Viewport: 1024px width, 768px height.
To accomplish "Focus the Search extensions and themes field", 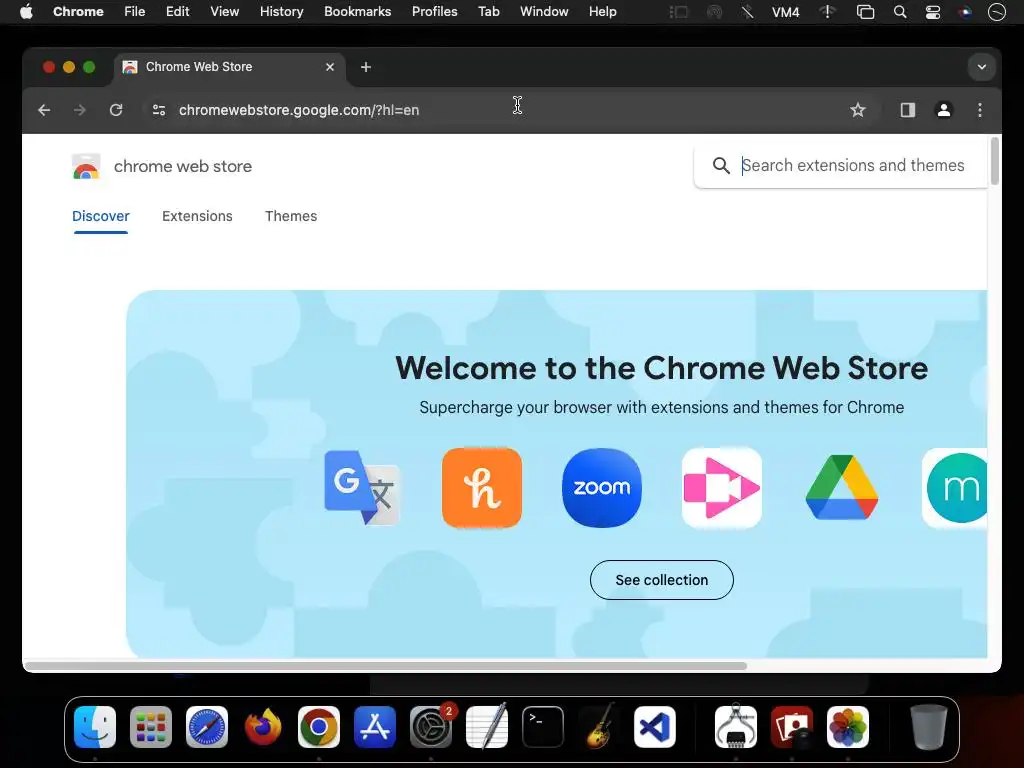I will [x=841, y=166].
